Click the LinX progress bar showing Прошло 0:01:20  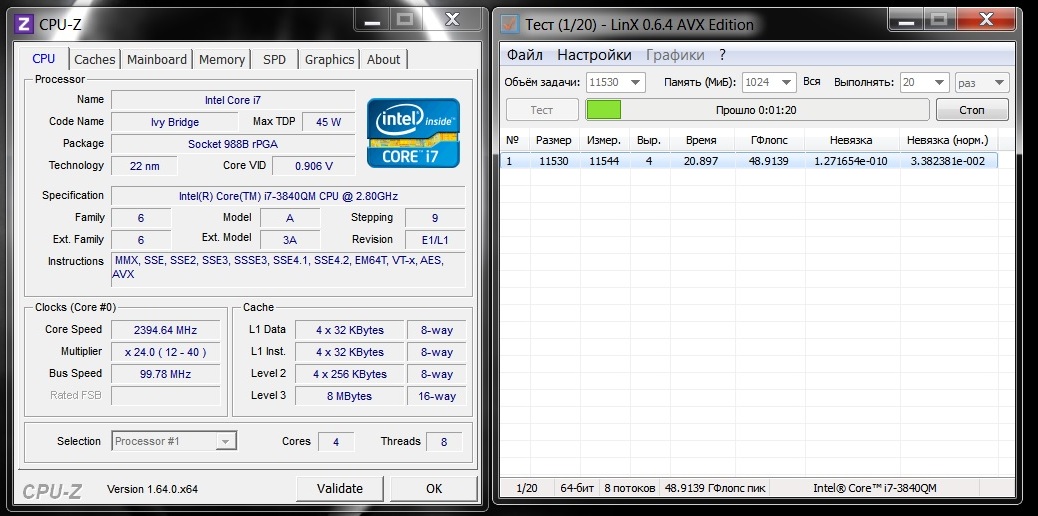pos(756,110)
